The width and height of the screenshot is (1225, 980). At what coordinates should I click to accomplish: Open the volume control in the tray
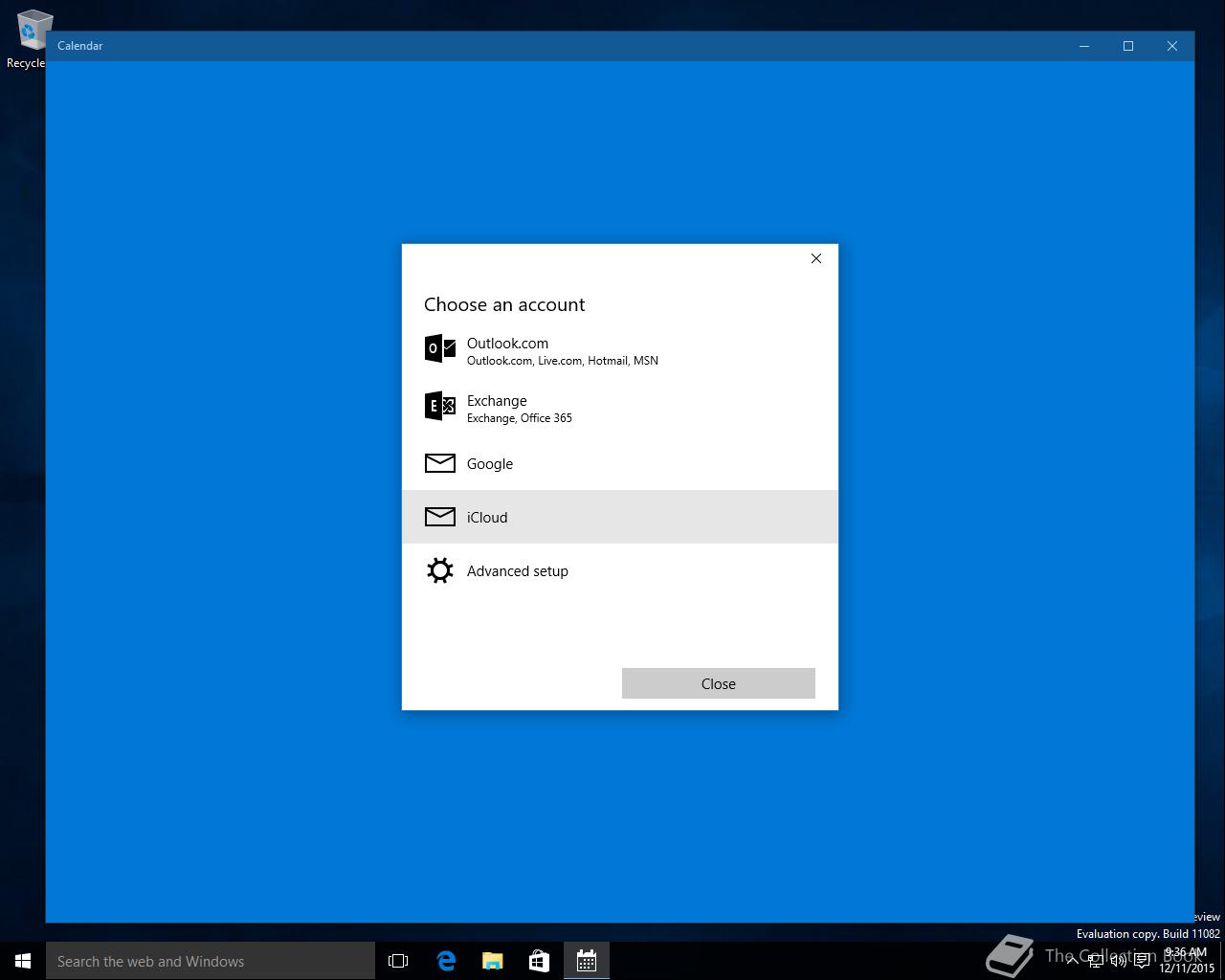[1118, 961]
